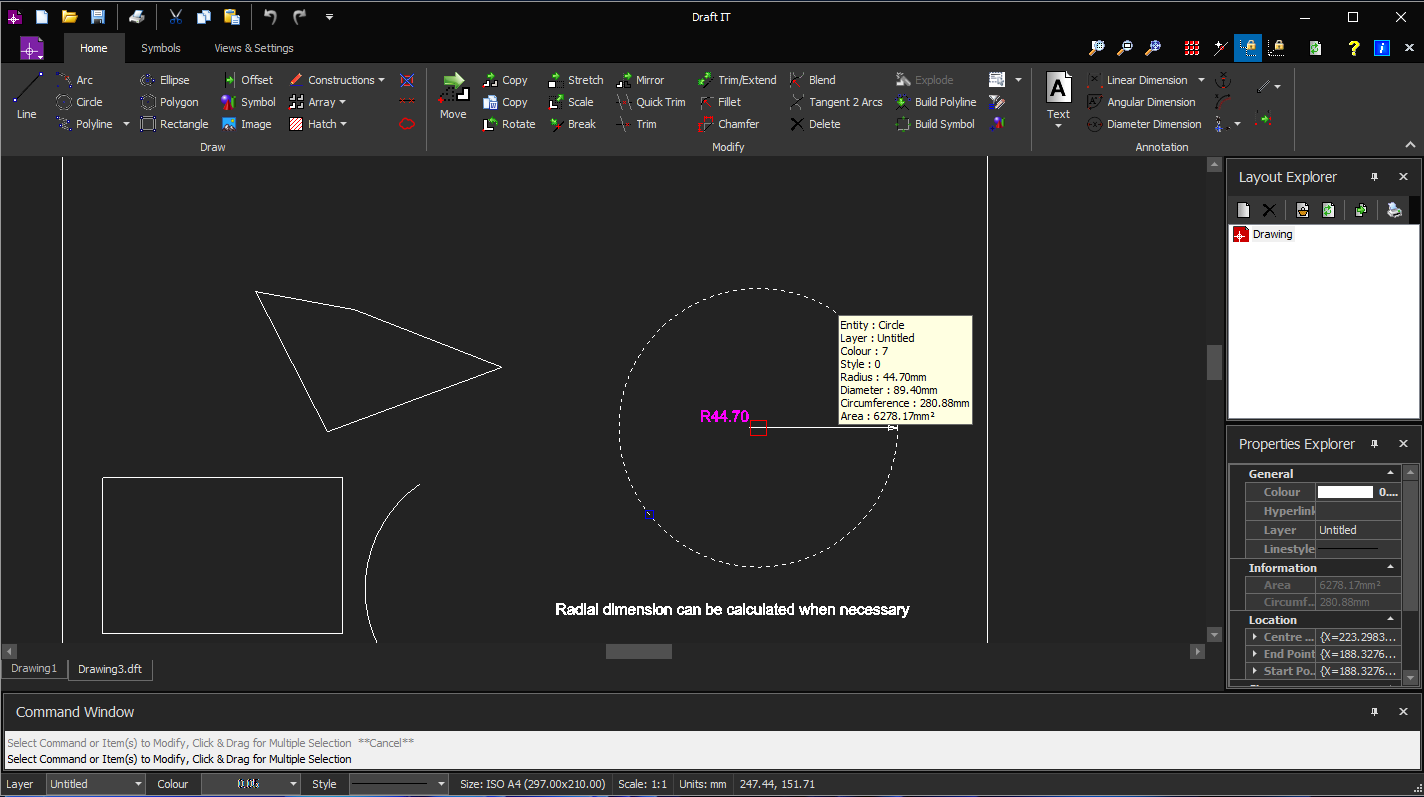Click the horizontal canvas scrollbar thumb
Screen dimensions: 1424x797
click(639, 651)
